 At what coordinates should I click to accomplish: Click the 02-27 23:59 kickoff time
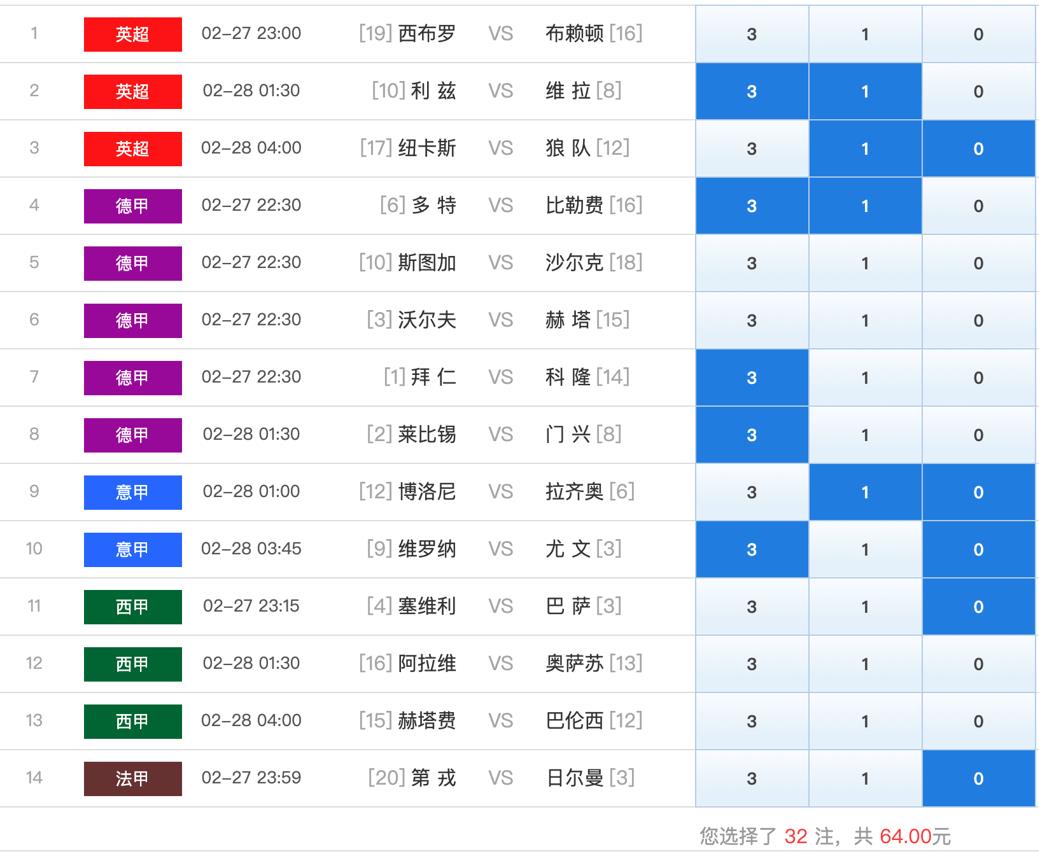(251, 778)
